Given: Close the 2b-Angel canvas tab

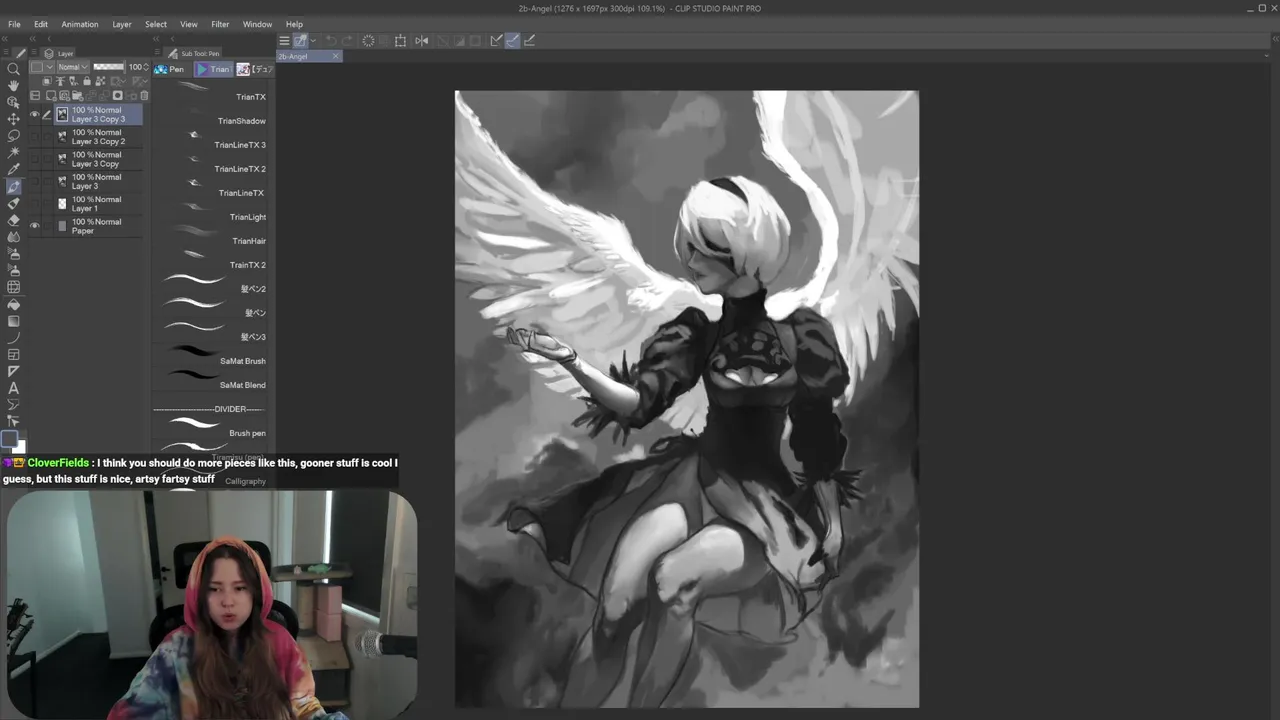Looking at the screenshot, I should tap(335, 56).
